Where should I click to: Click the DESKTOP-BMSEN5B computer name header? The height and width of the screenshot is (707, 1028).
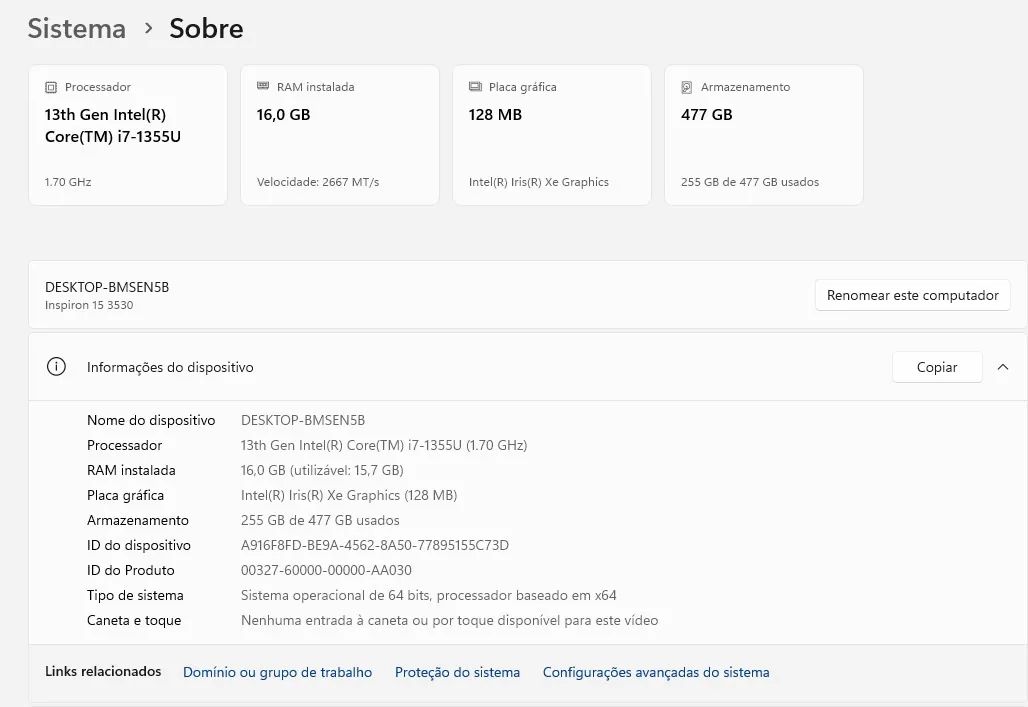107,287
